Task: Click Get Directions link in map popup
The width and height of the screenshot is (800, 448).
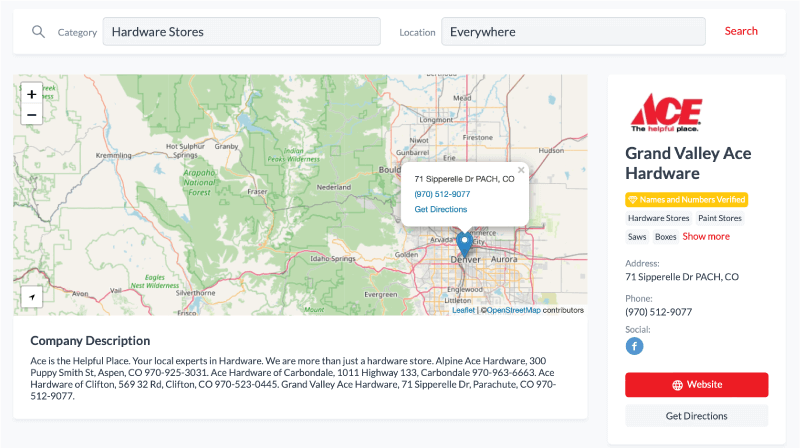Action: pyautogui.click(x=441, y=209)
